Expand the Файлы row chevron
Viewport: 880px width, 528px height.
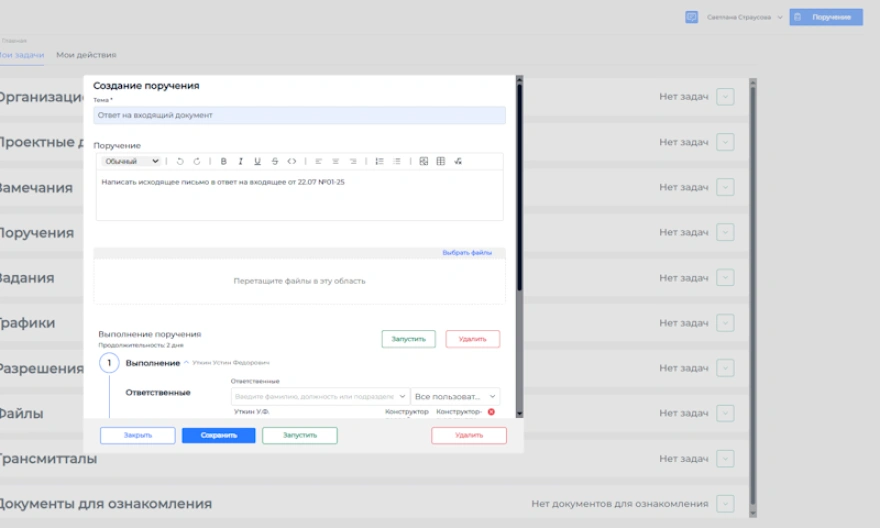tap(725, 414)
